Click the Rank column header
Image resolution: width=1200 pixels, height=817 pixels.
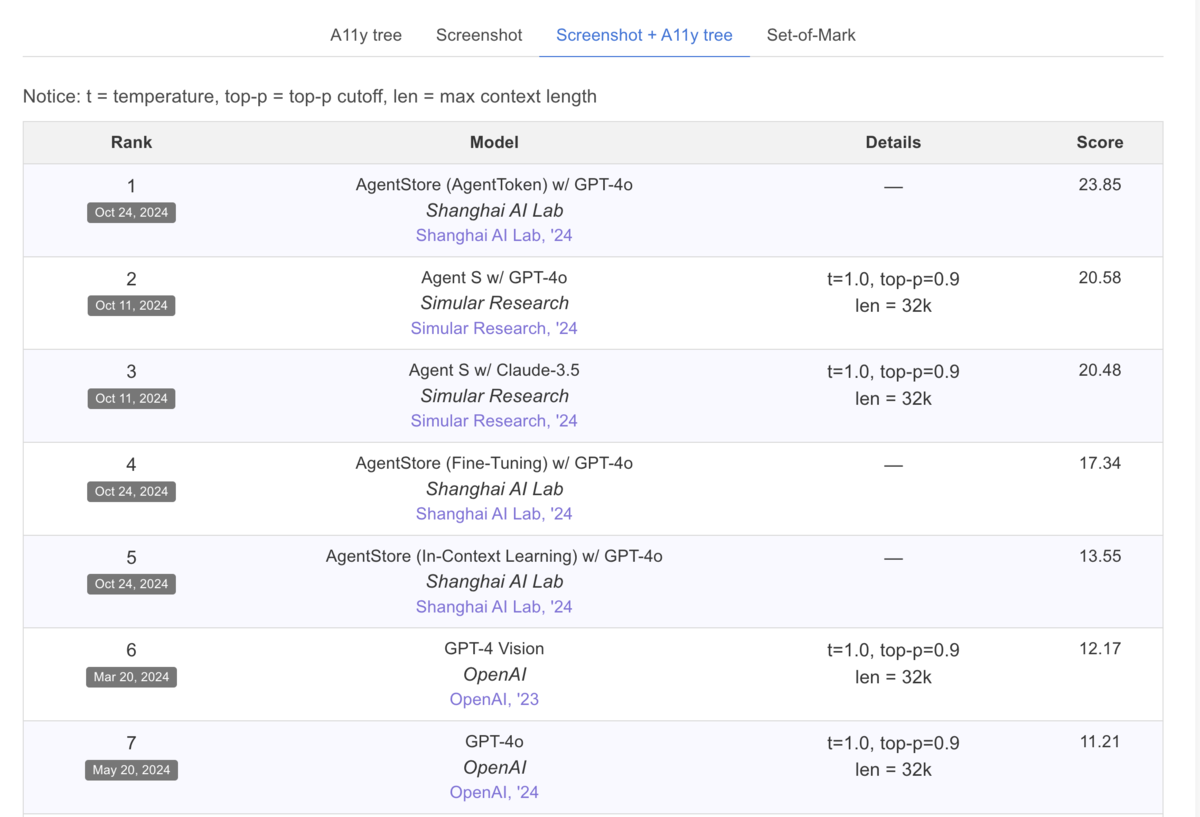coord(131,143)
